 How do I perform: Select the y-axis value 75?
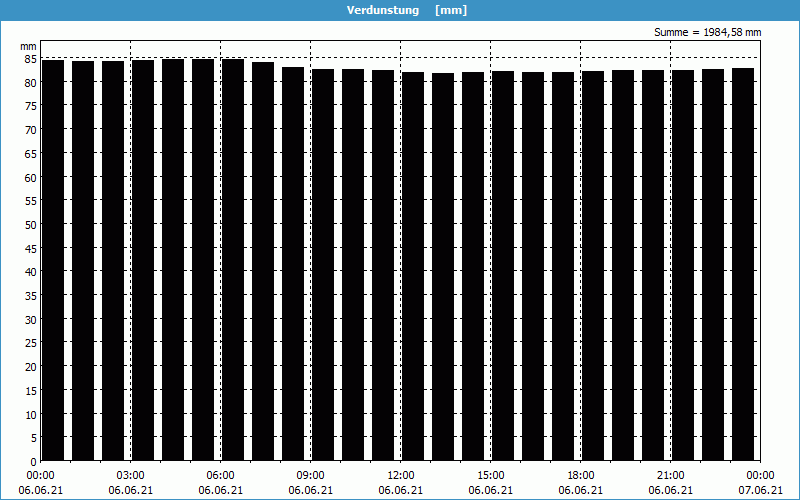pyautogui.click(x=31, y=107)
